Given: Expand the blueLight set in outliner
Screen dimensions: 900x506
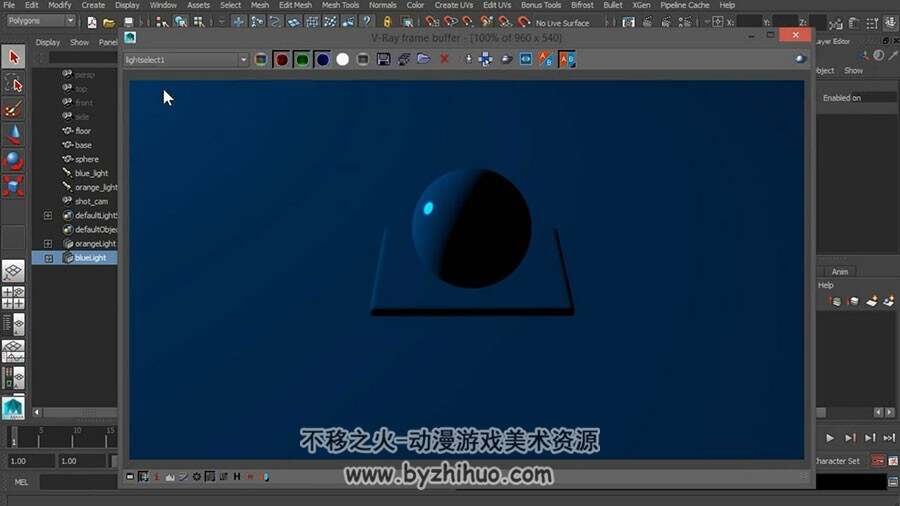Looking at the screenshot, I should coord(48,258).
